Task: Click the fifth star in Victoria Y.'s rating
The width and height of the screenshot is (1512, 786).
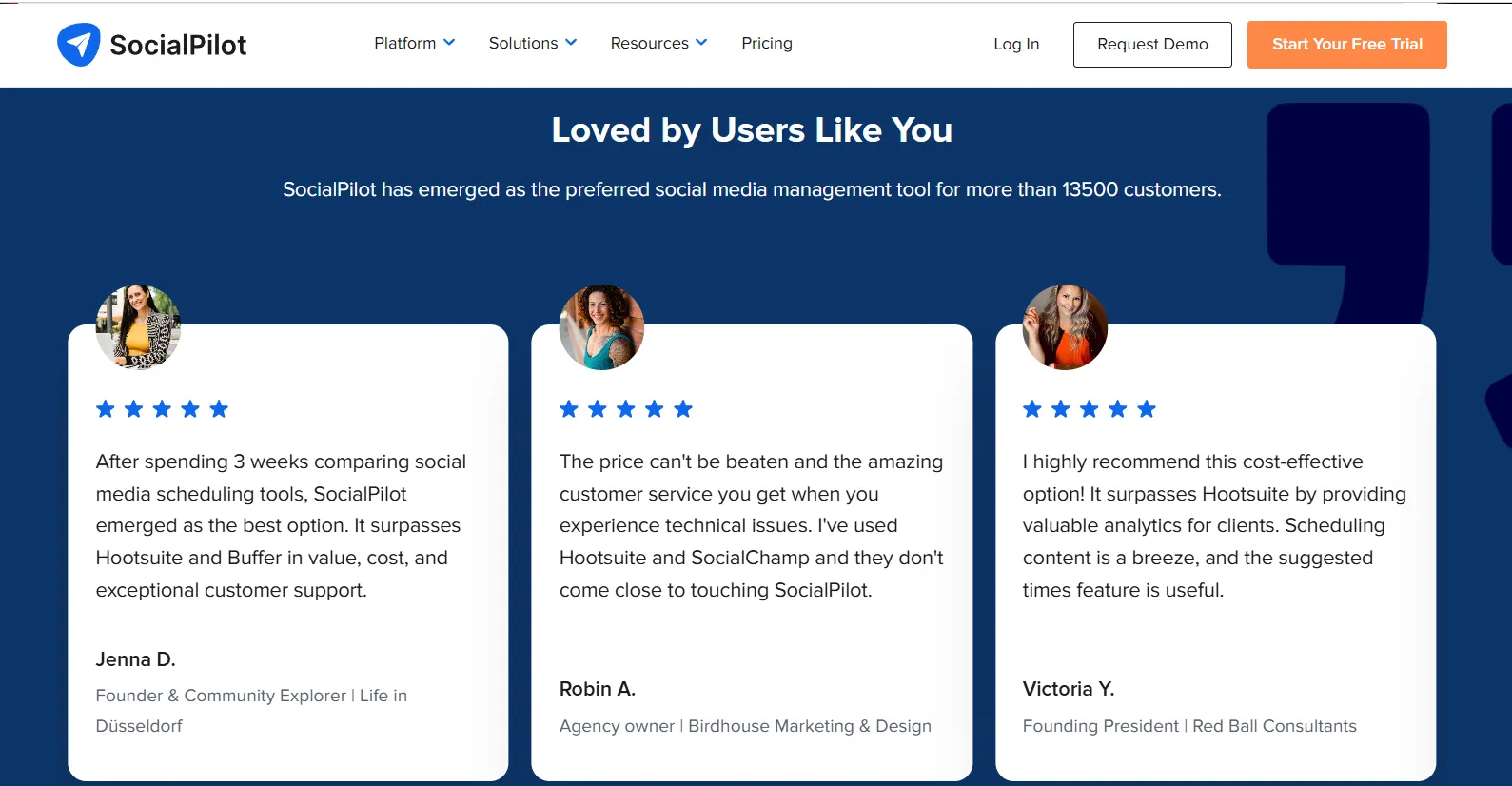Action: point(1147,409)
